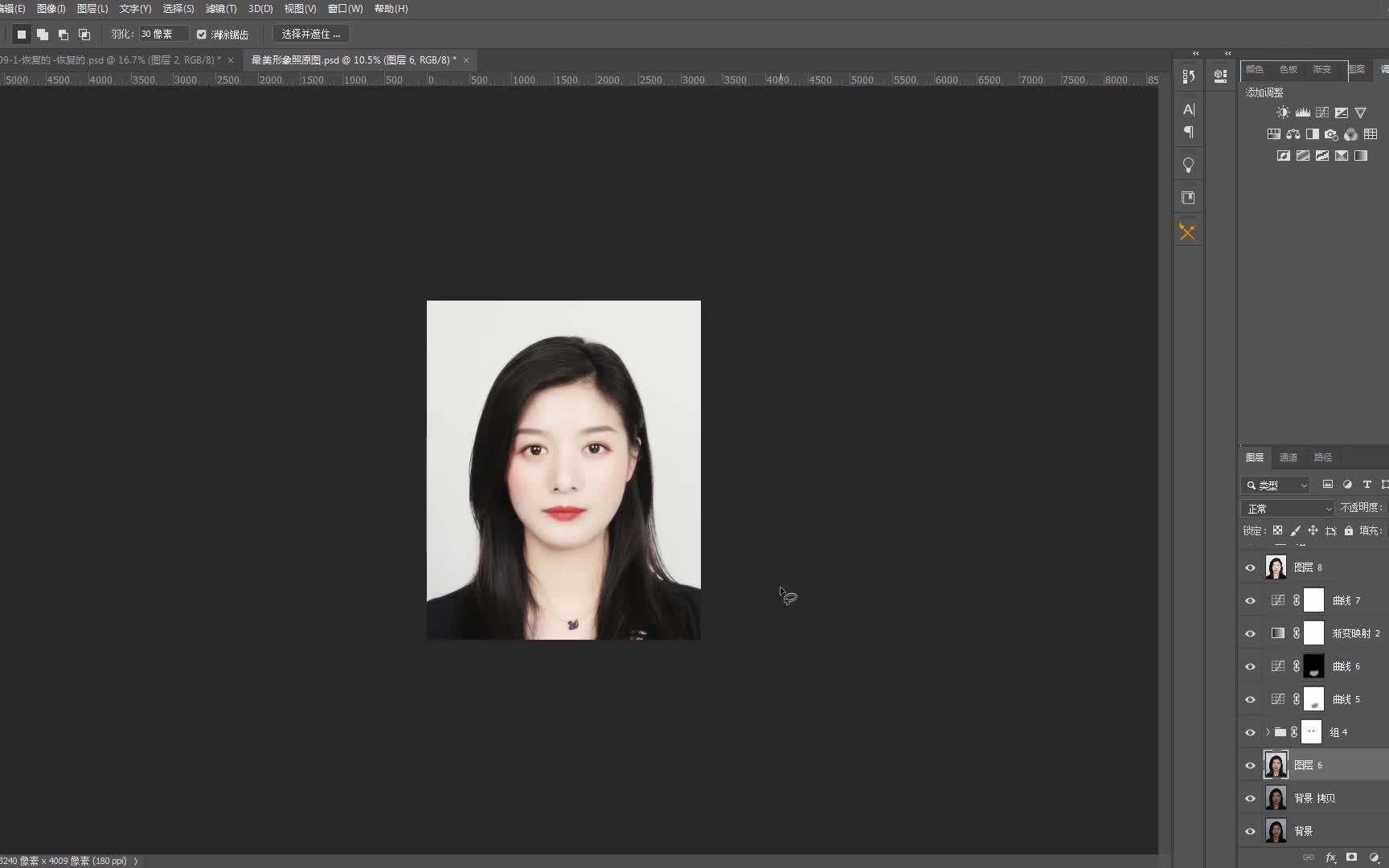Lock layer position
The height and width of the screenshot is (868, 1389).
(x=1313, y=530)
